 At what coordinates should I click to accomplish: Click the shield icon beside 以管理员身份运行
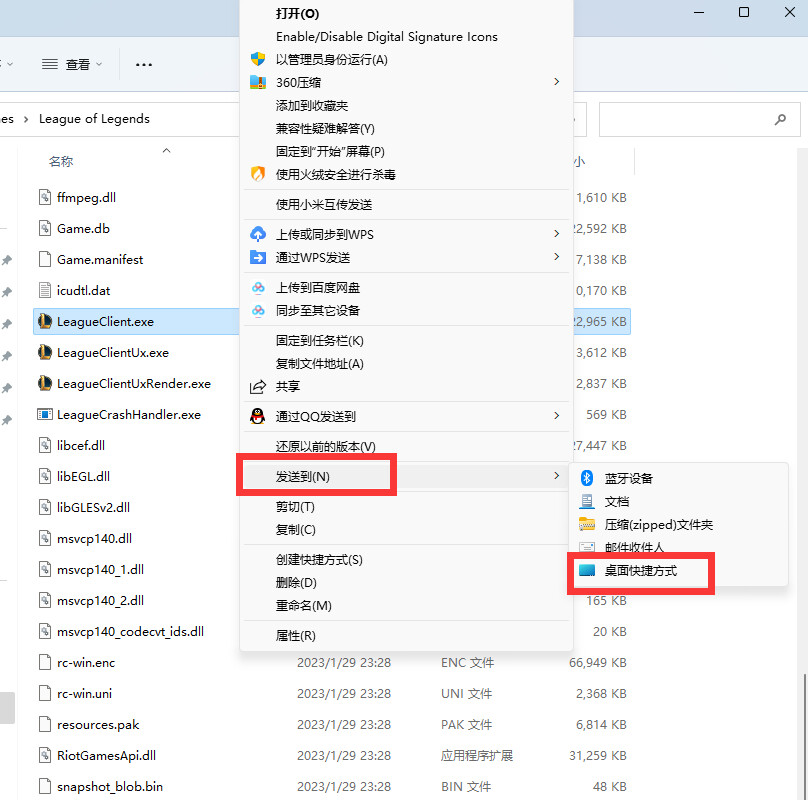click(258, 59)
